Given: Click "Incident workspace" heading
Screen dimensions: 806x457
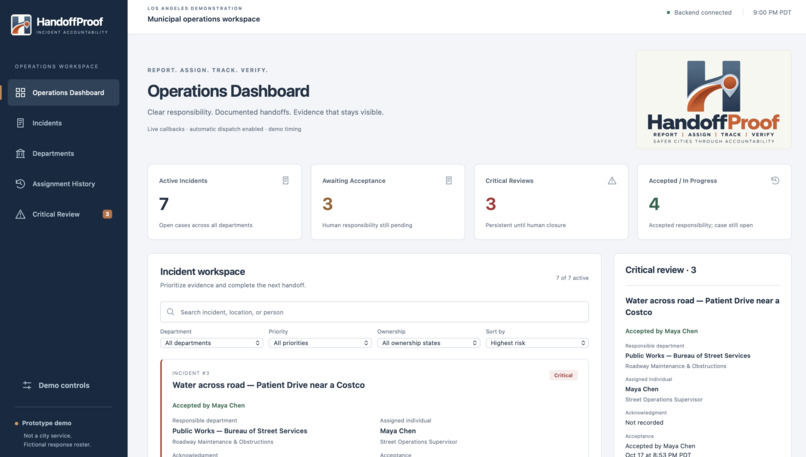Looking at the screenshot, I should click(x=203, y=271).
